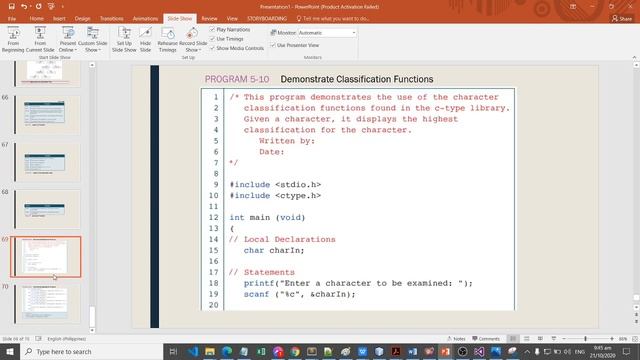The image size is (640, 360).
Task: Click the zoom slider handle
Action: 585,339
